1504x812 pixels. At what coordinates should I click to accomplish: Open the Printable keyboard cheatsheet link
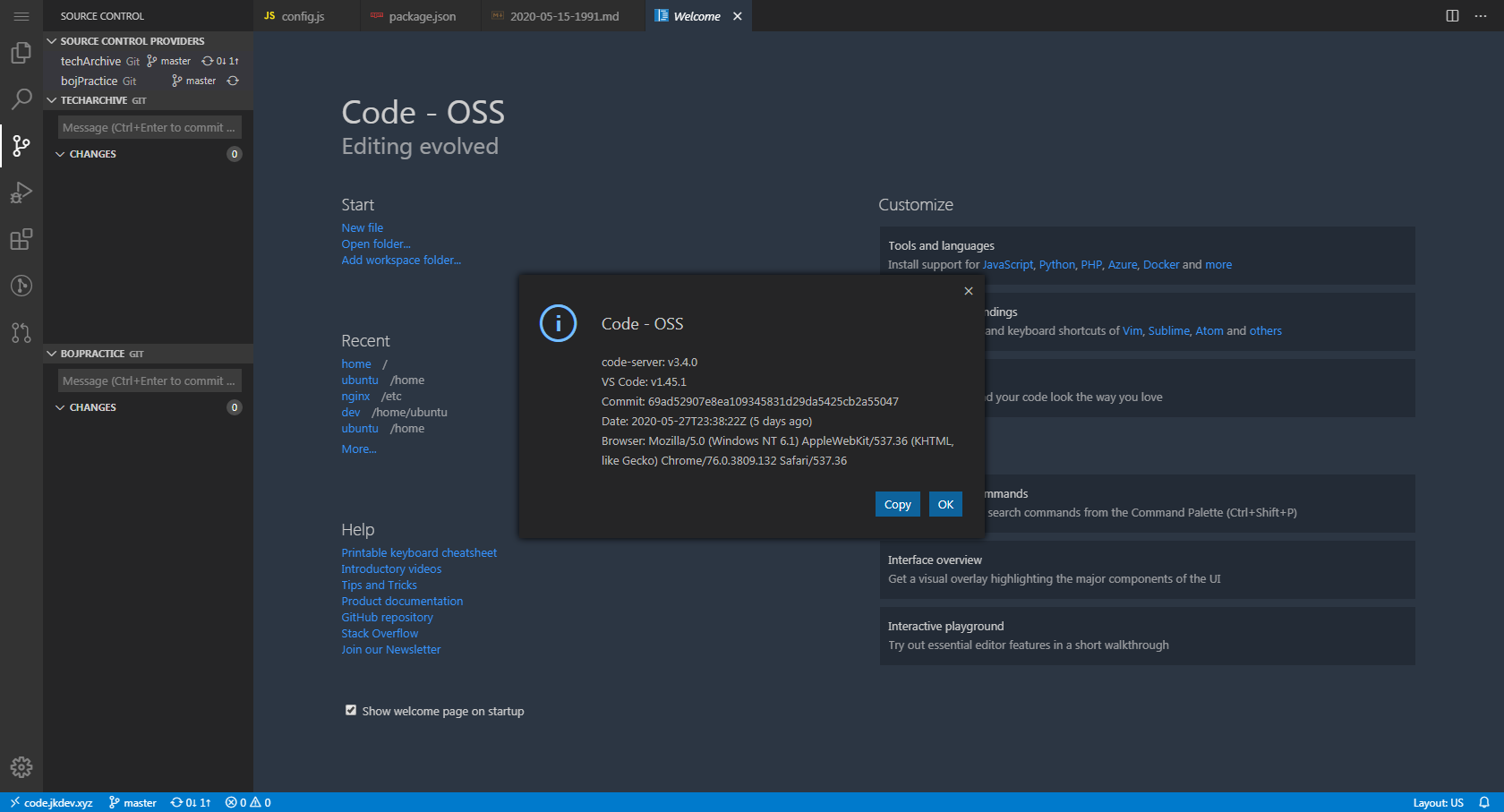(418, 552)
